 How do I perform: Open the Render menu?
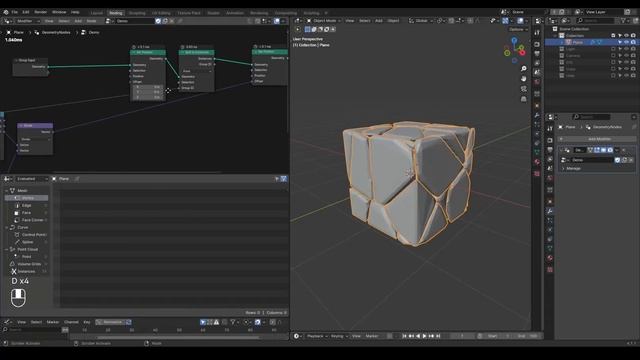point(40,12)
